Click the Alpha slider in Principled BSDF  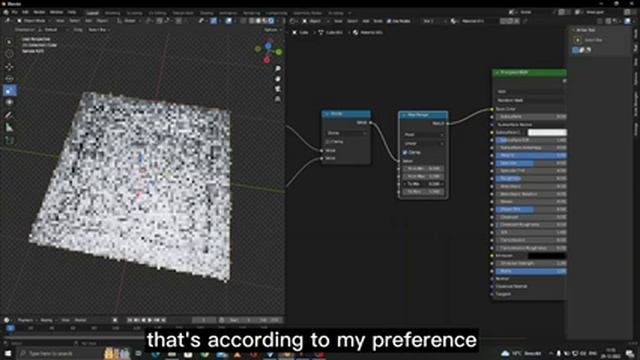tap(531, 271)
